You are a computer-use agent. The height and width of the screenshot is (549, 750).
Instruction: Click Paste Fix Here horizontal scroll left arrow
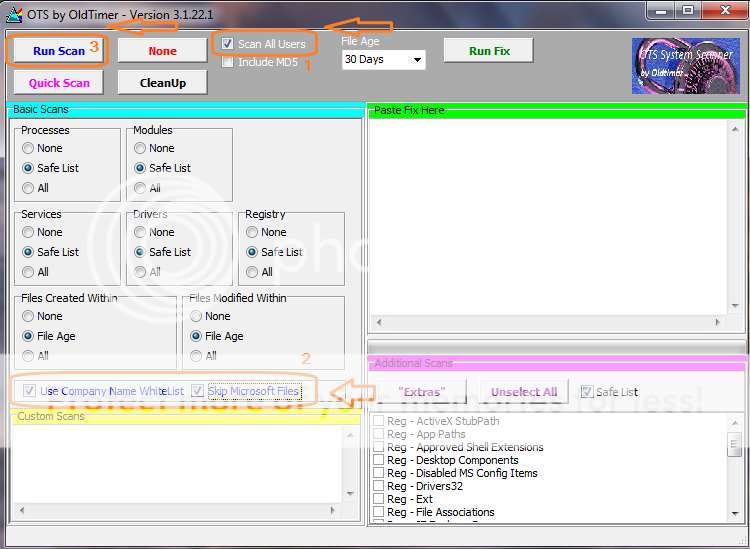379,322
